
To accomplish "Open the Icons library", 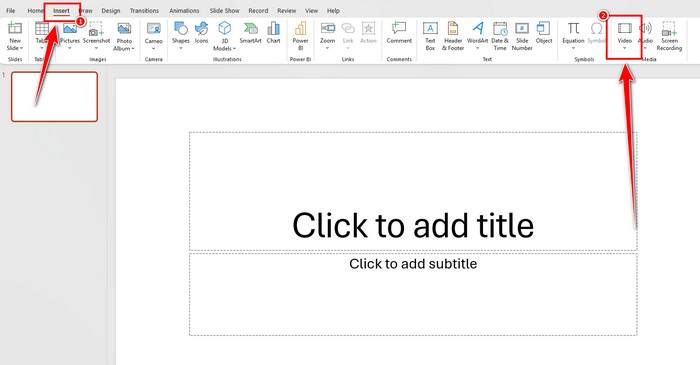I will [201, 33].
